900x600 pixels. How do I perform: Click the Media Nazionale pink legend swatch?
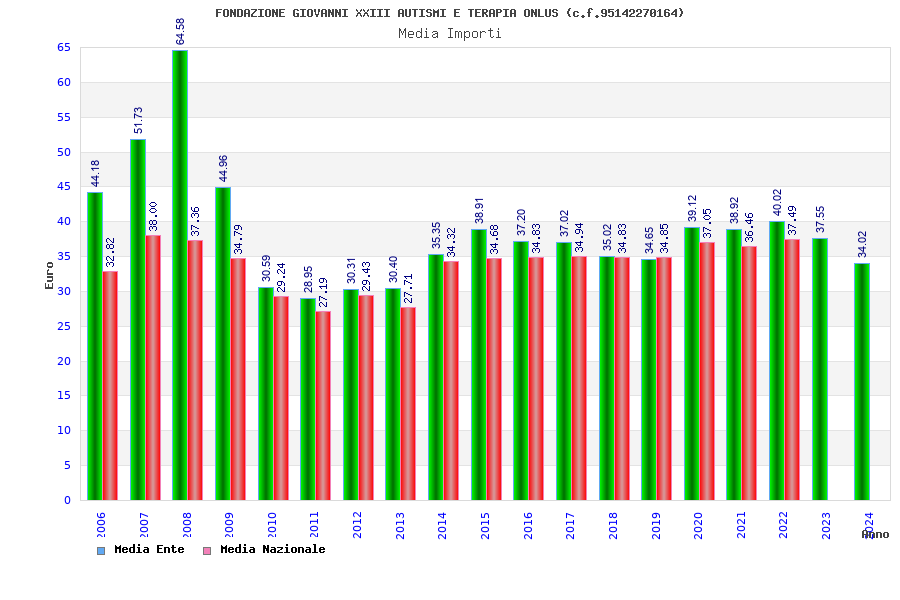[x=207, y=551]
